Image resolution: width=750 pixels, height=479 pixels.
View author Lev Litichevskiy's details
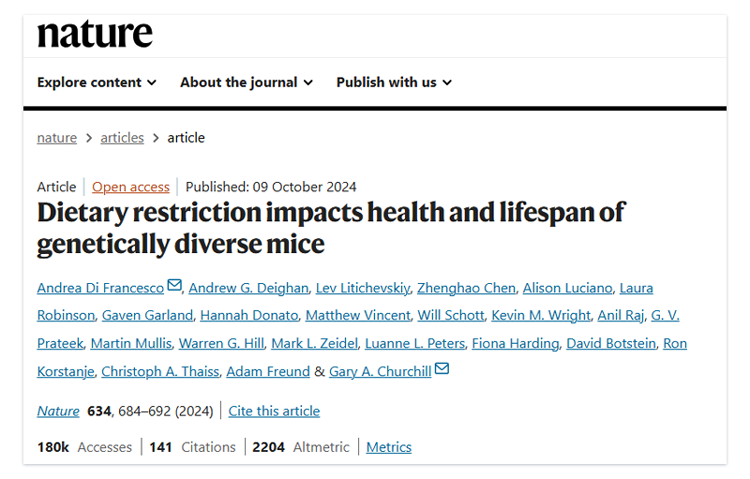coord(361,288)
